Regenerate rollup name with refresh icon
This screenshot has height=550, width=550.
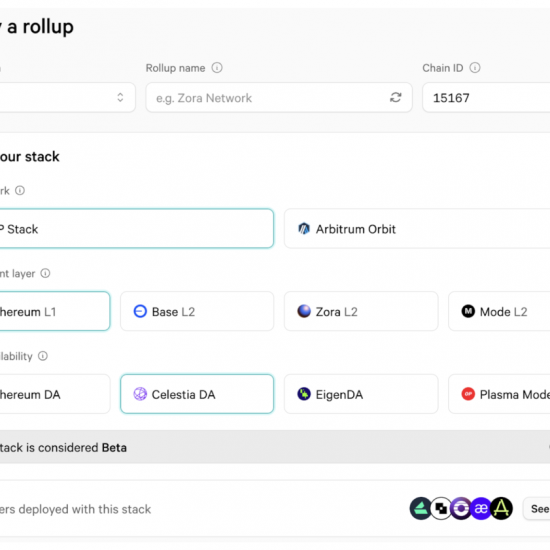coord(395,98)
